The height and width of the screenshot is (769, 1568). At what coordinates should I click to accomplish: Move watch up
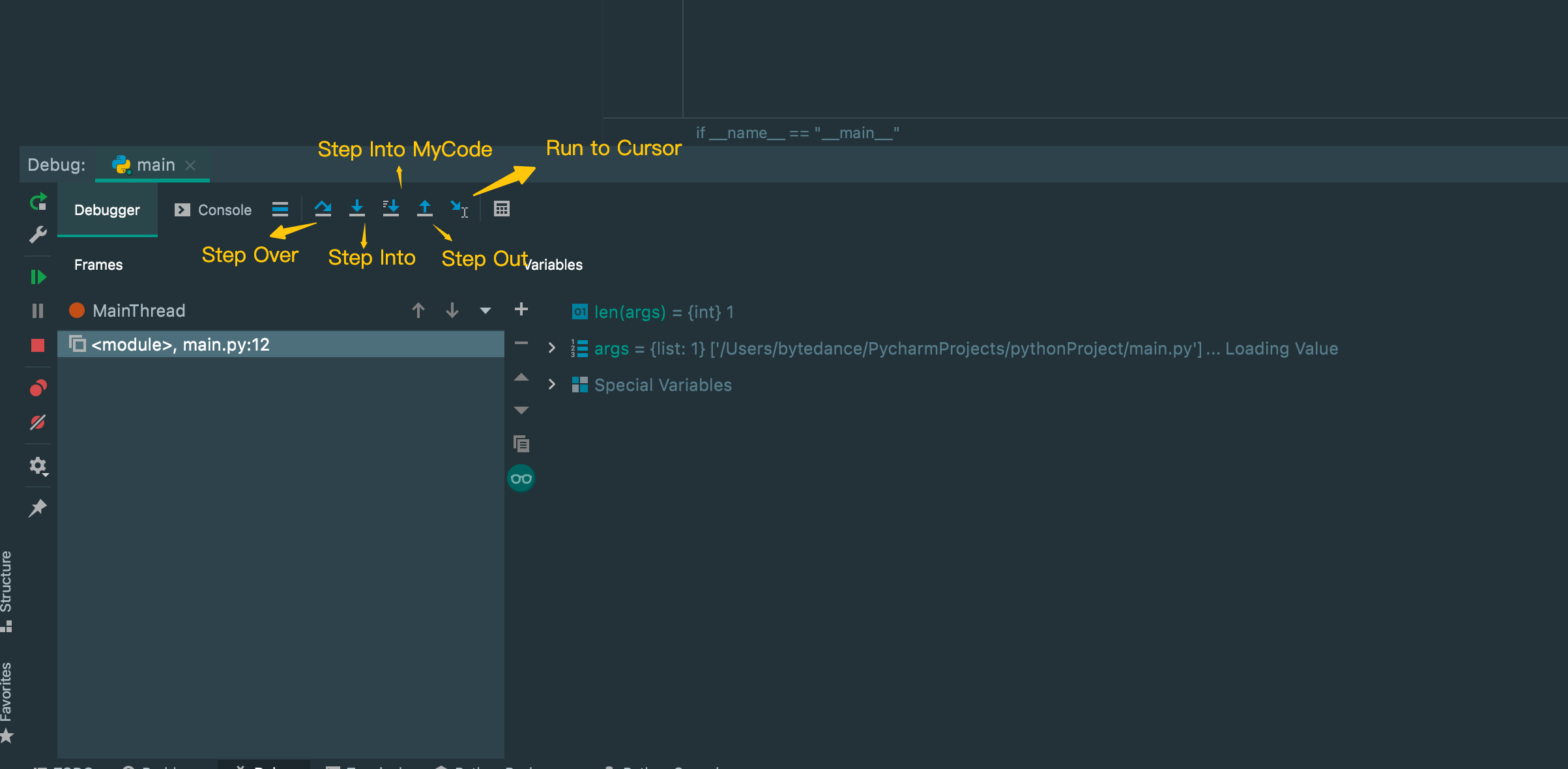tap(521, 377)
